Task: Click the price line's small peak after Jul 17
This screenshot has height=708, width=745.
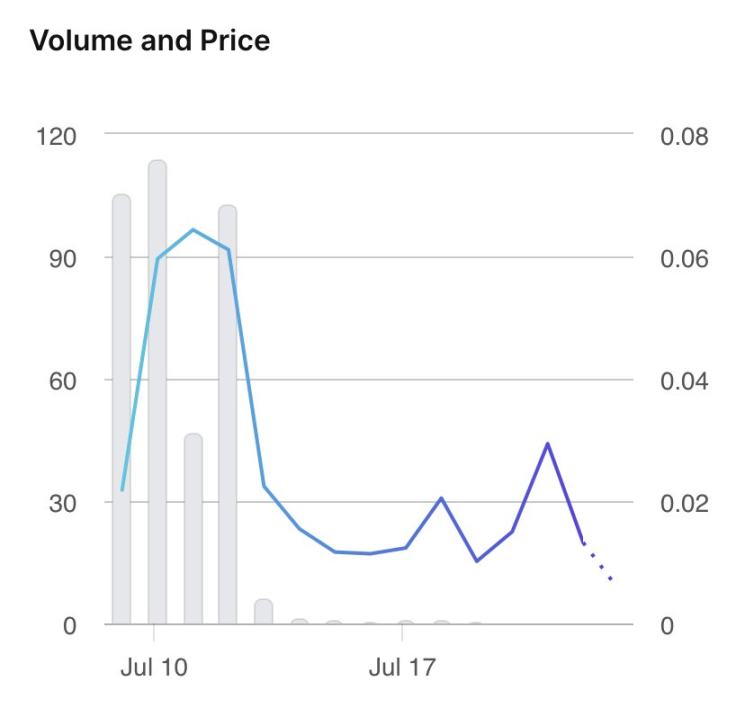Action: pos(441,498)
